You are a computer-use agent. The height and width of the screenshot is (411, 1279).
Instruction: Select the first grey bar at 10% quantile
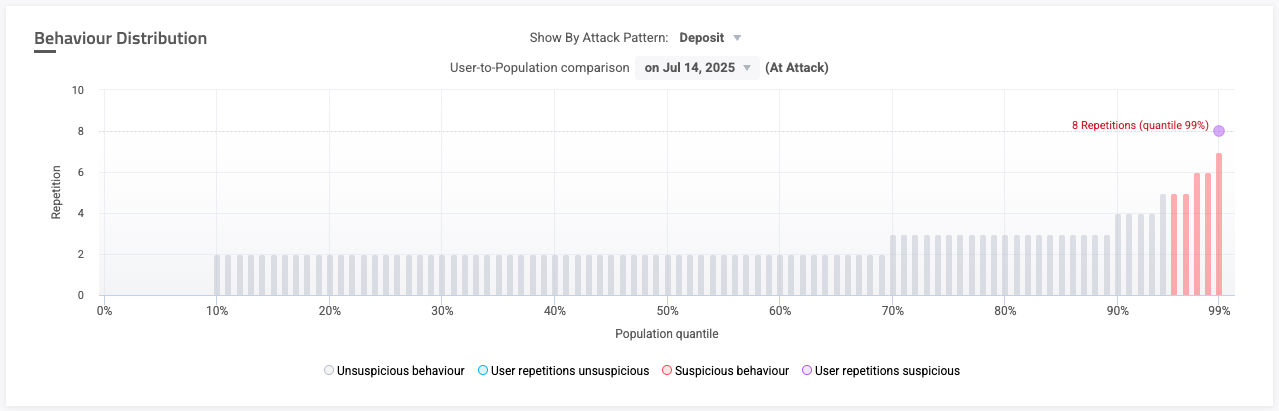[x=217, y=275]
